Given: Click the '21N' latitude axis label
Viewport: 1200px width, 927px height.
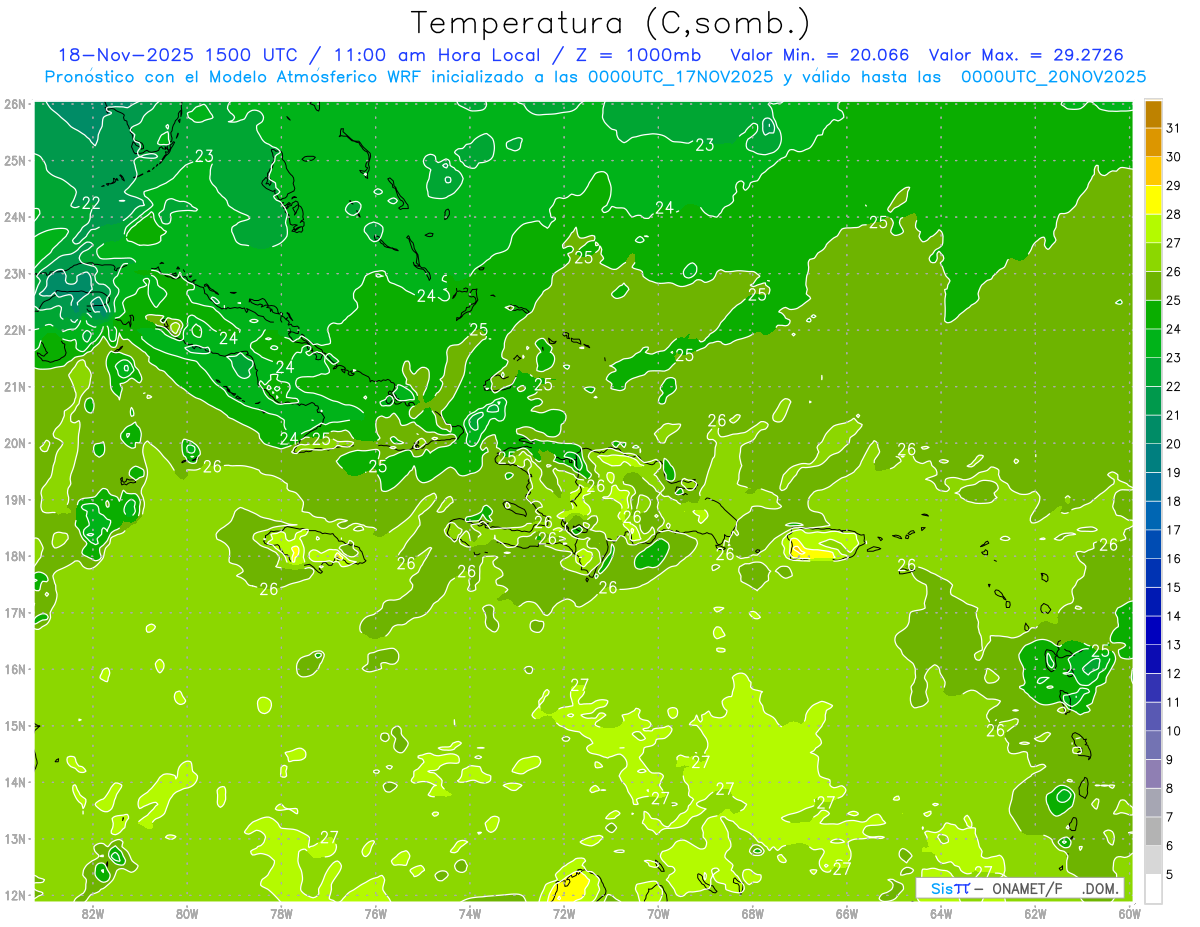Looking at the screenshot, I should click(14, 386).
